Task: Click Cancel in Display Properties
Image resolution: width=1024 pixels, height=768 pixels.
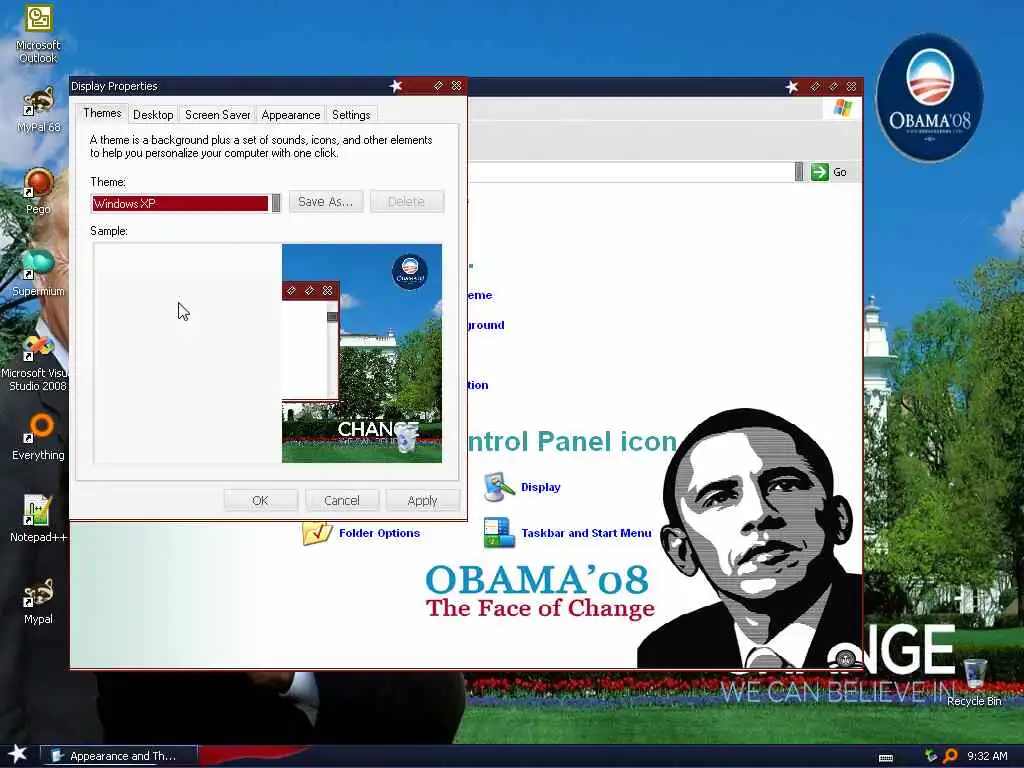Action: click(342, 500)
